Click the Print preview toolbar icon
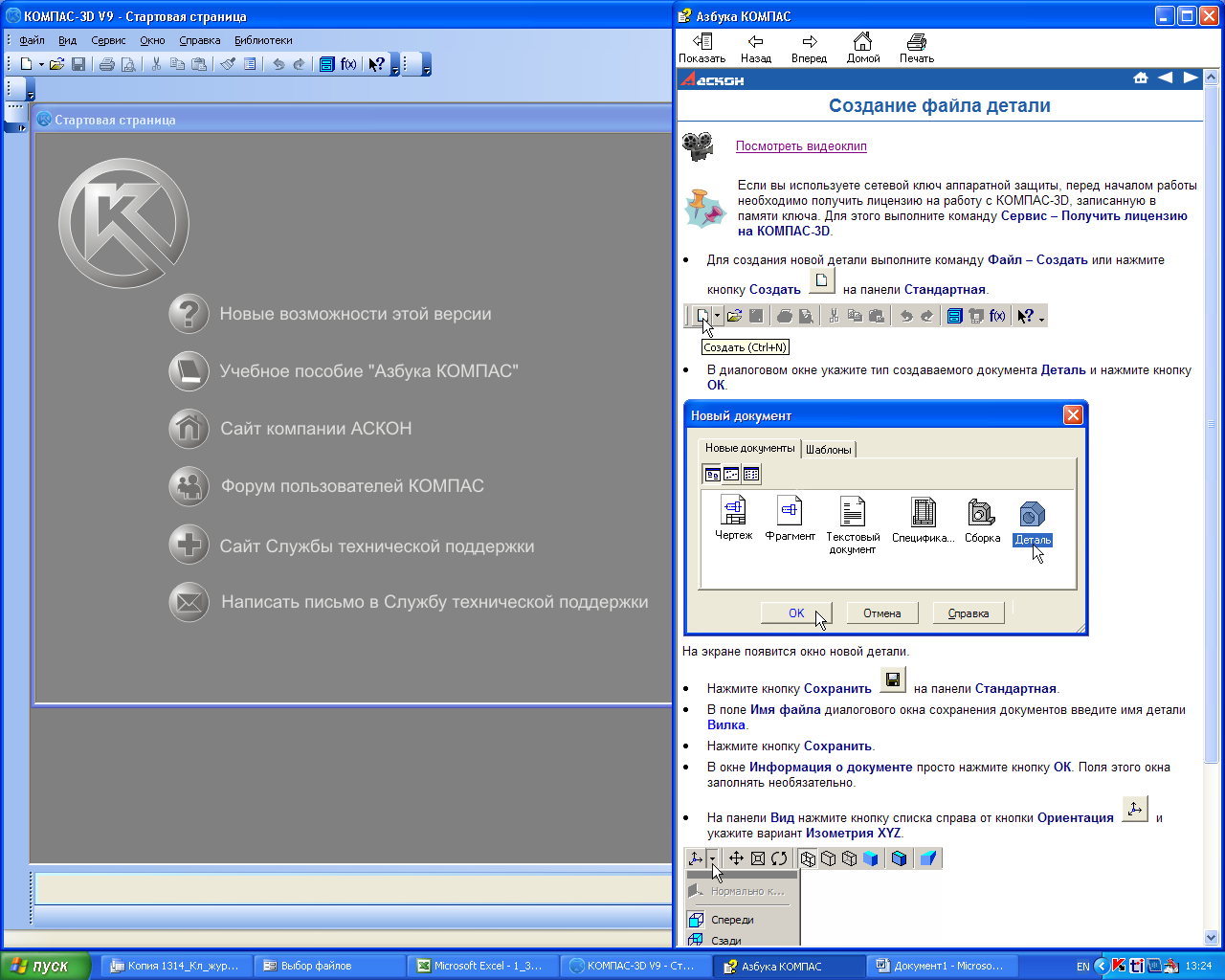The width and height of the screenshot is (1225, 980). [x=128, y=64]
